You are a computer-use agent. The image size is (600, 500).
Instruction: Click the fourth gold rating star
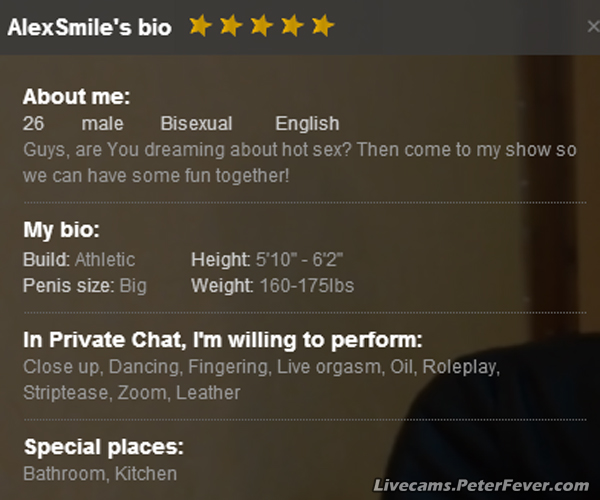click(x=292, y=26)
